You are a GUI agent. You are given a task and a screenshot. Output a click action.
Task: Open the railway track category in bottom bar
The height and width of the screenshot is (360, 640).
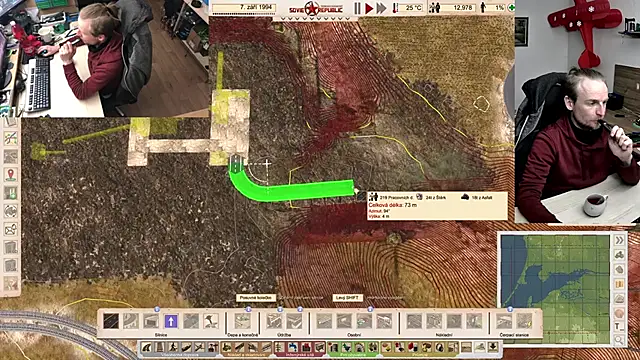coord(160,348)
